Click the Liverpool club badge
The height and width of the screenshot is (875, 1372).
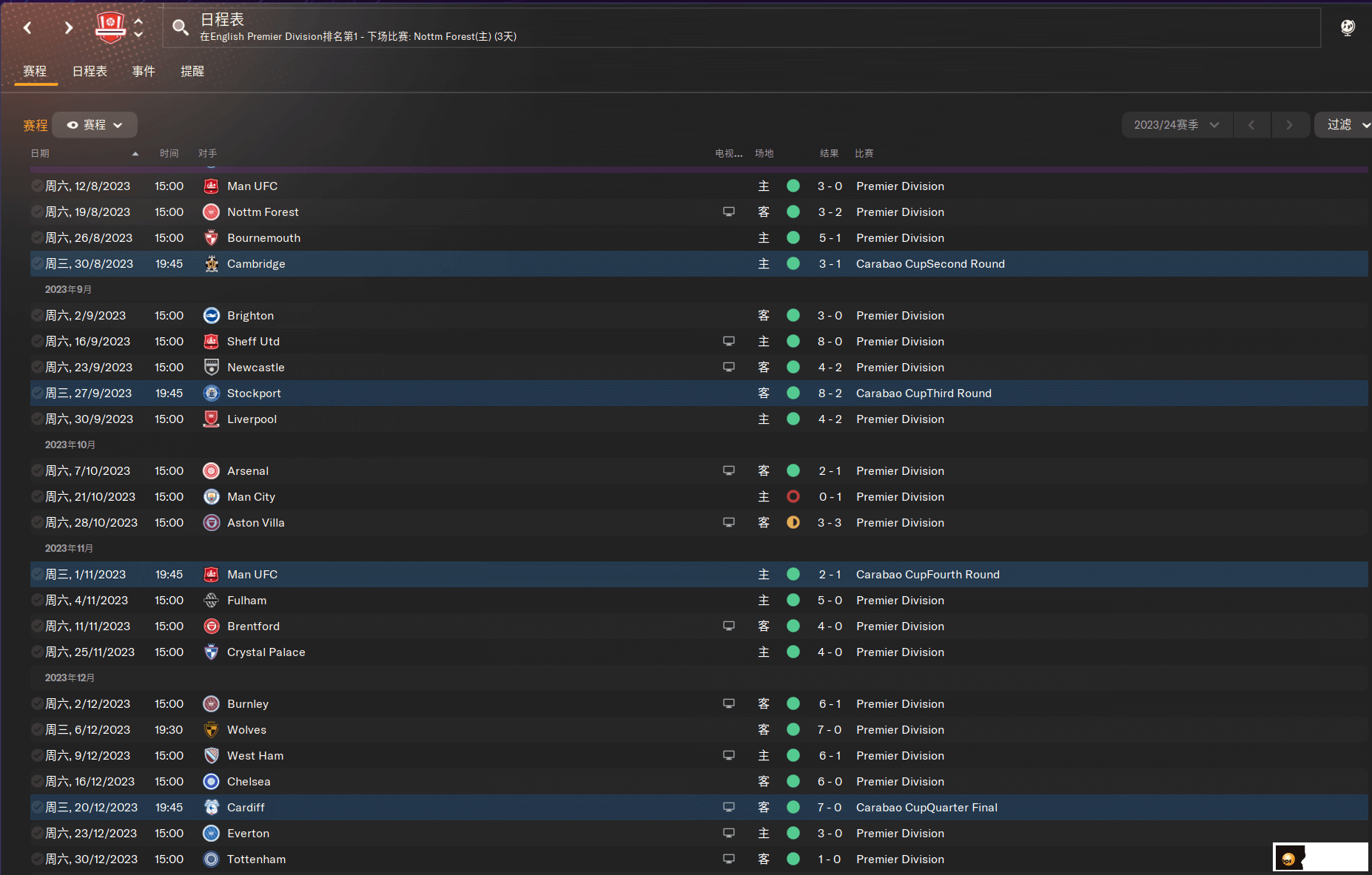tap(211, 419)
